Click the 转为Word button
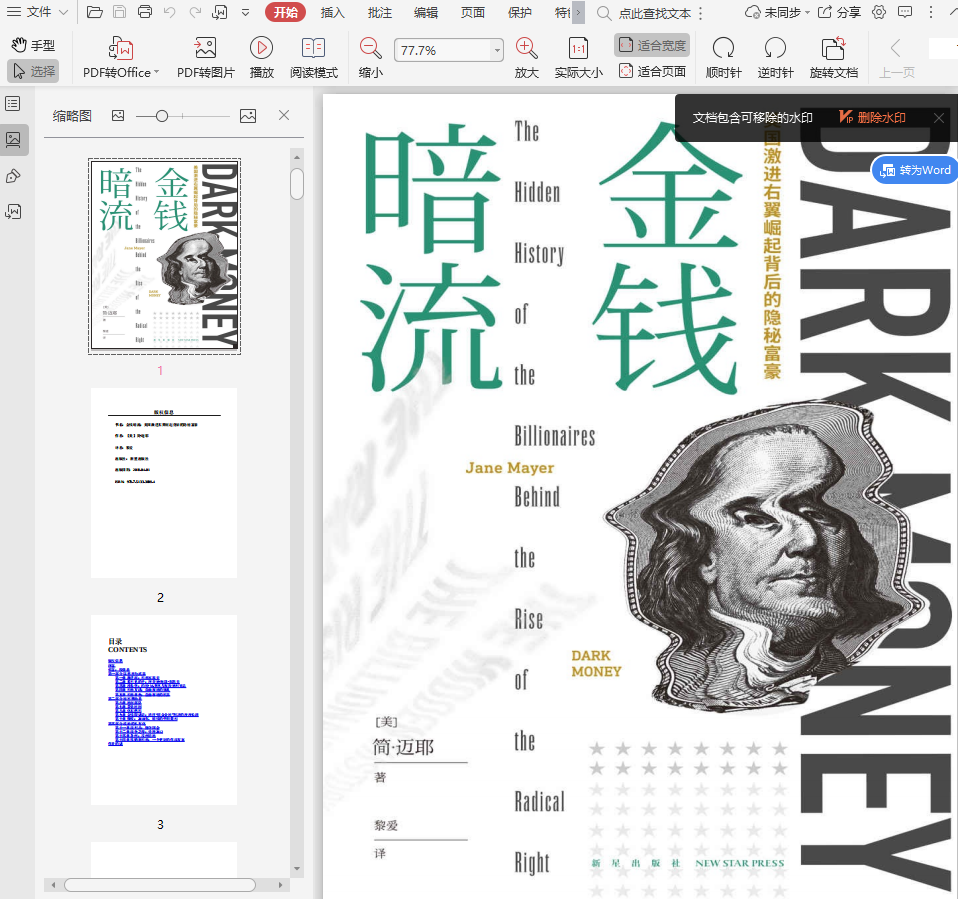This screenshot has width=958, height=899. tap(916, 170)
